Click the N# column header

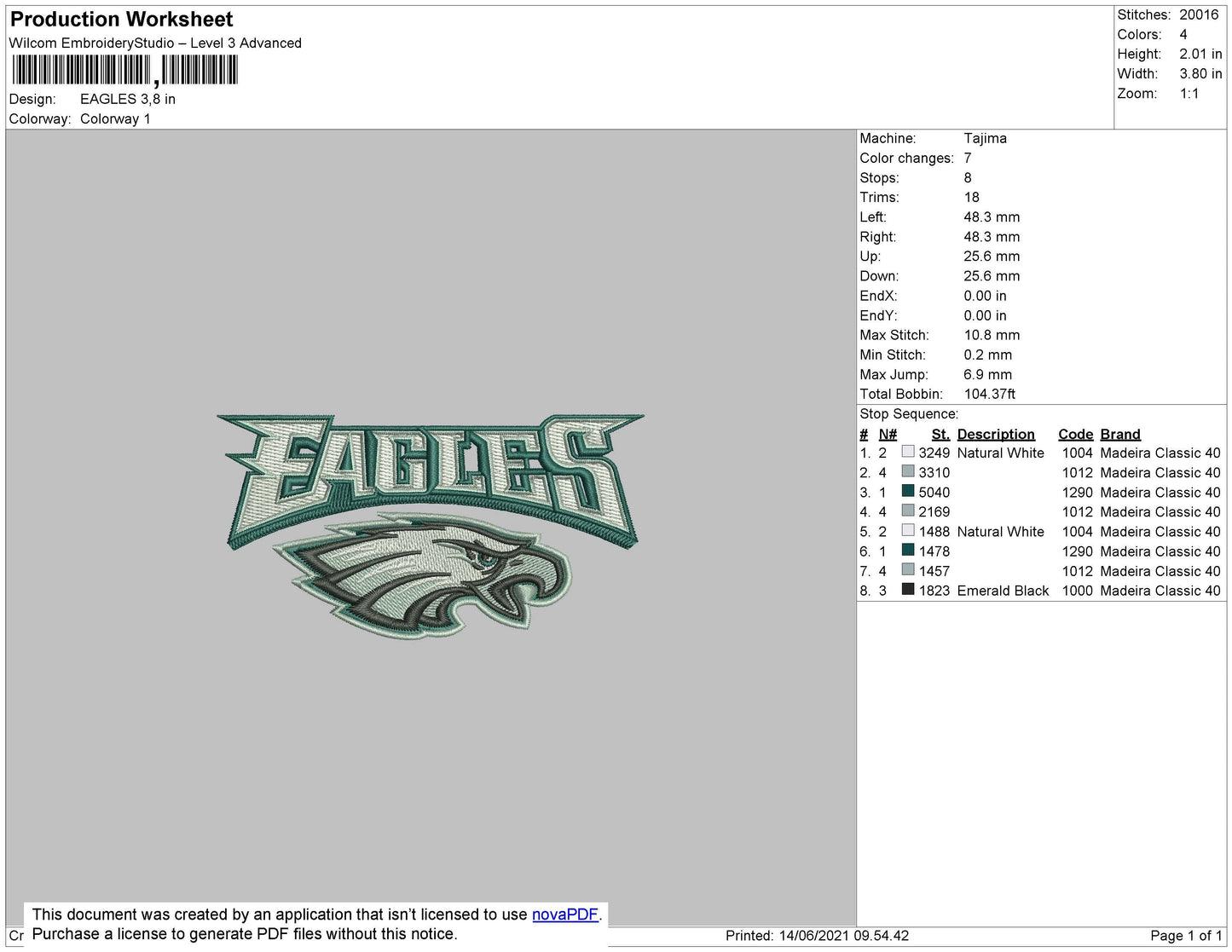click(888, 434)
